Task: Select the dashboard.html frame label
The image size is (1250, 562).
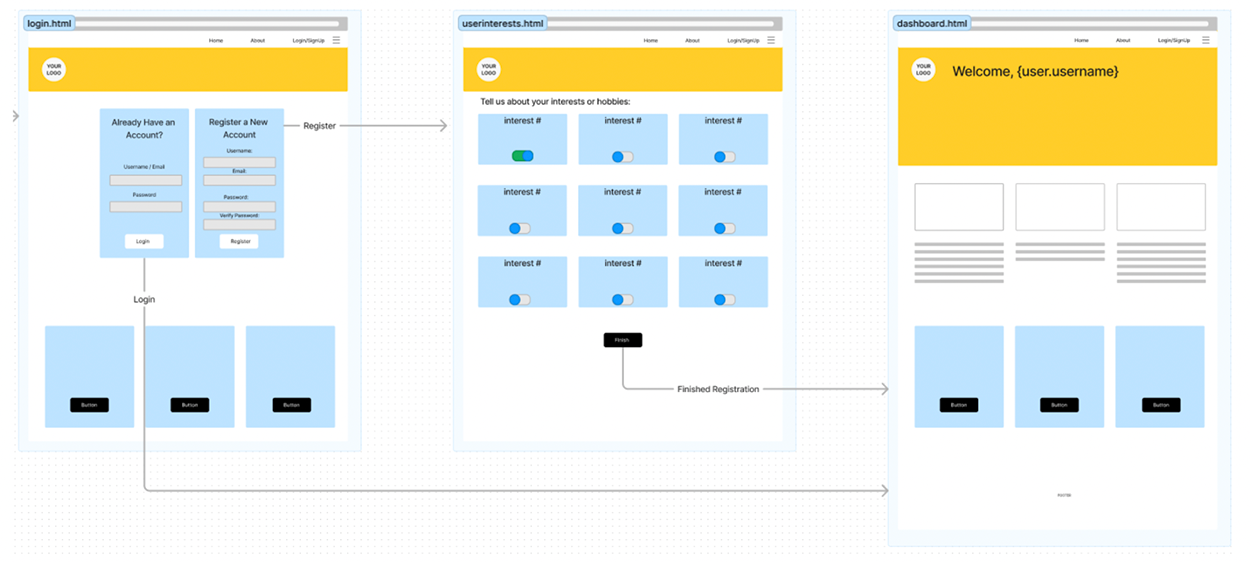Action: pos(932,23)
